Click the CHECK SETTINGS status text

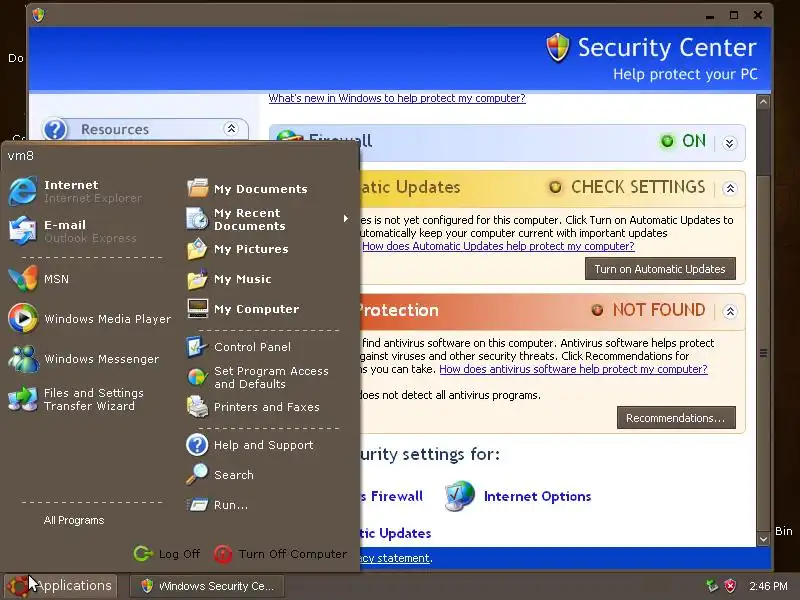click(638, 187)
